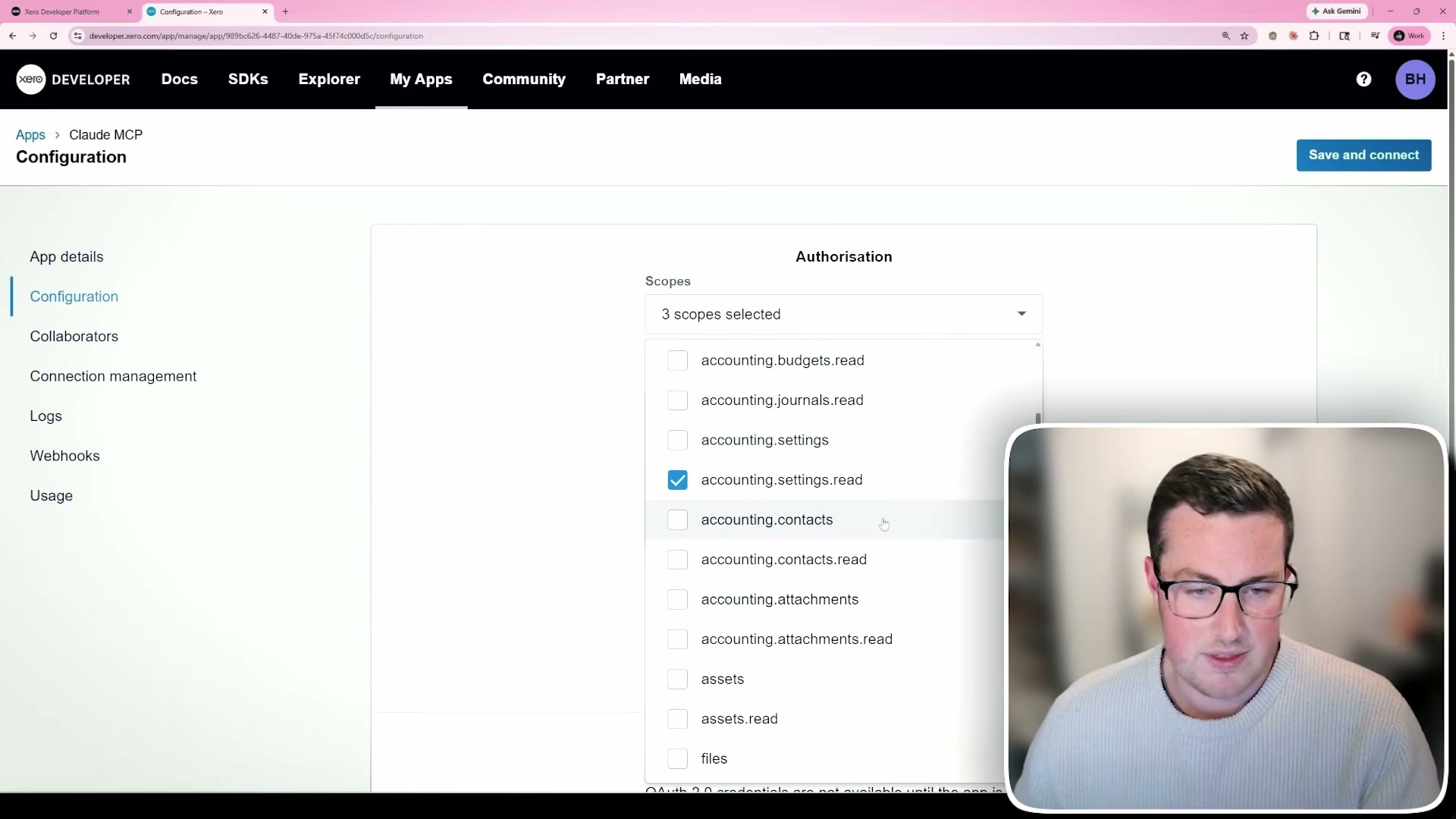Open the media control playlist icon
The width and height of the screenshot is (1456, 819).
[1375, 36]
